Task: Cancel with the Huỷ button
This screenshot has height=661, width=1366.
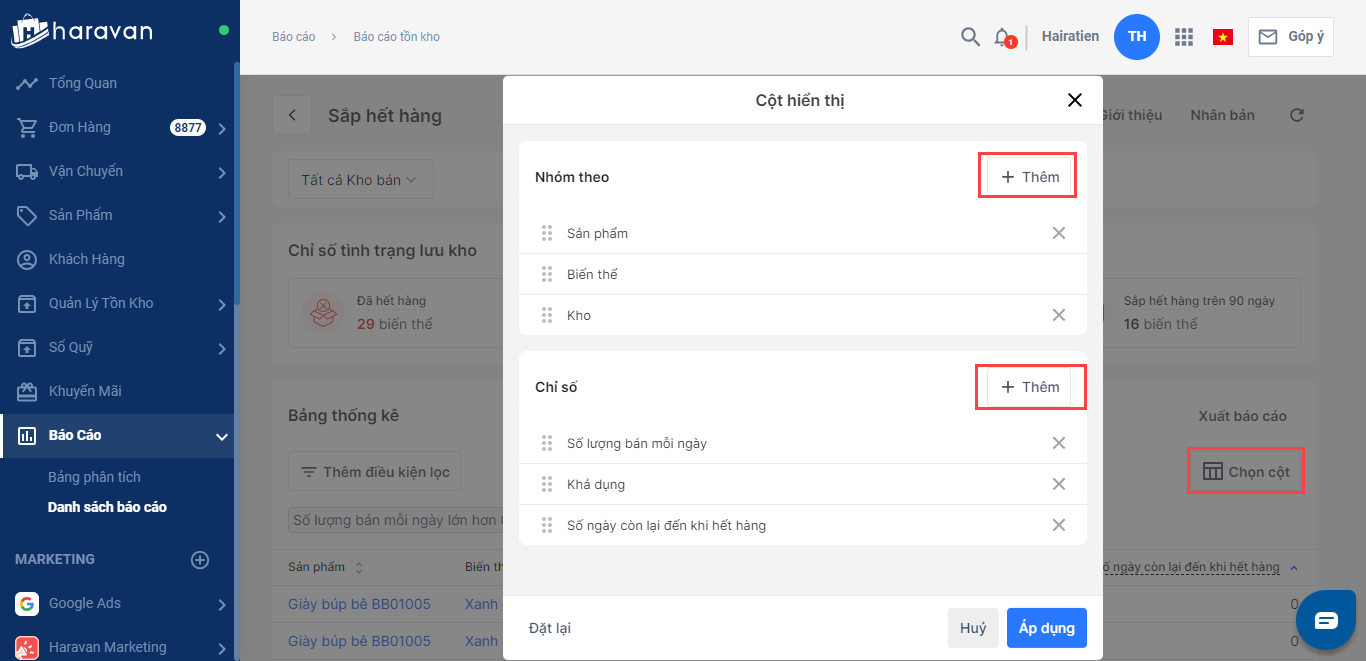Action: click(x=973, y=628)
